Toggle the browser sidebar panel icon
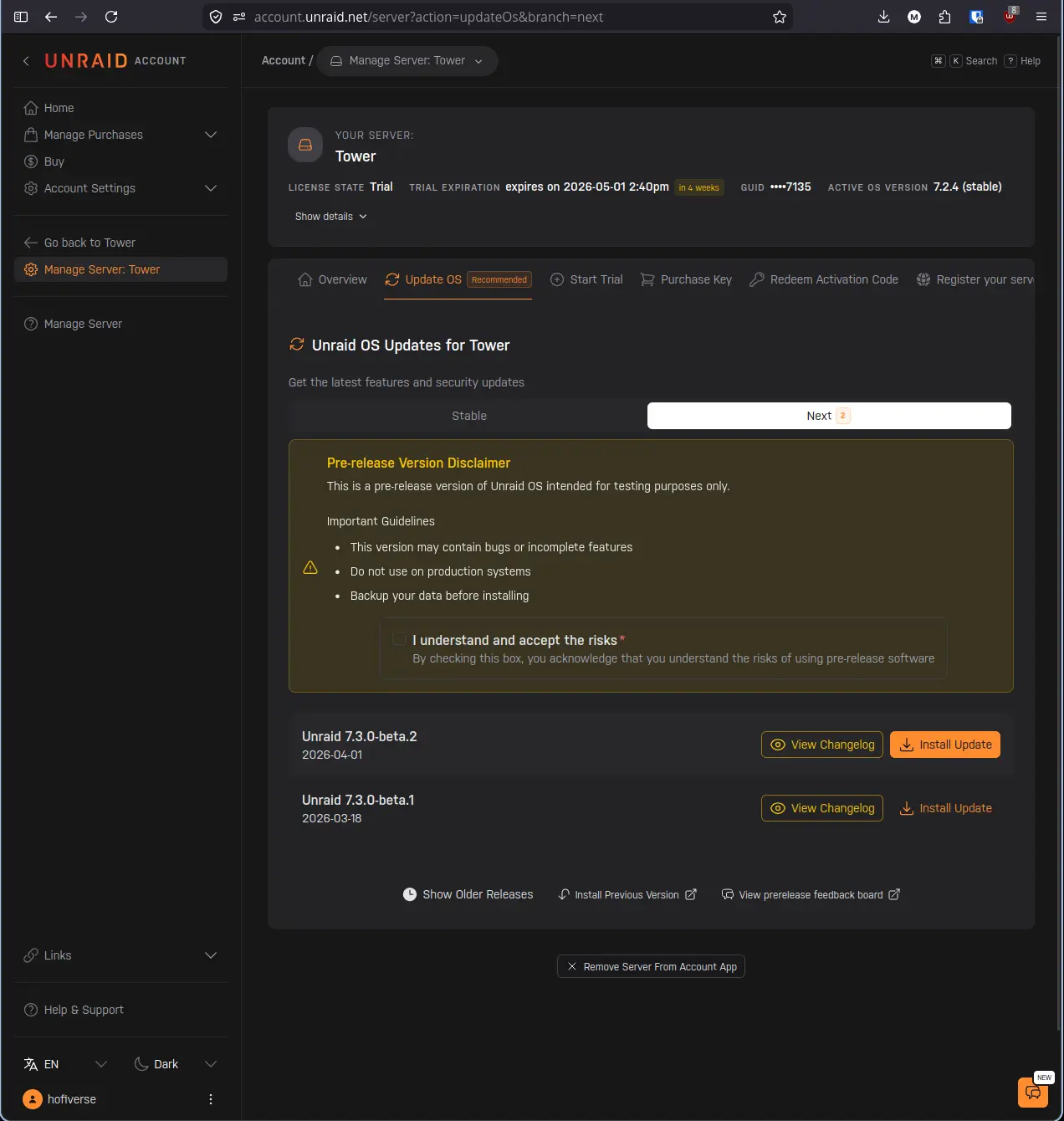Viewport: 1064px width, 1121px height. [x=21, y=17]
